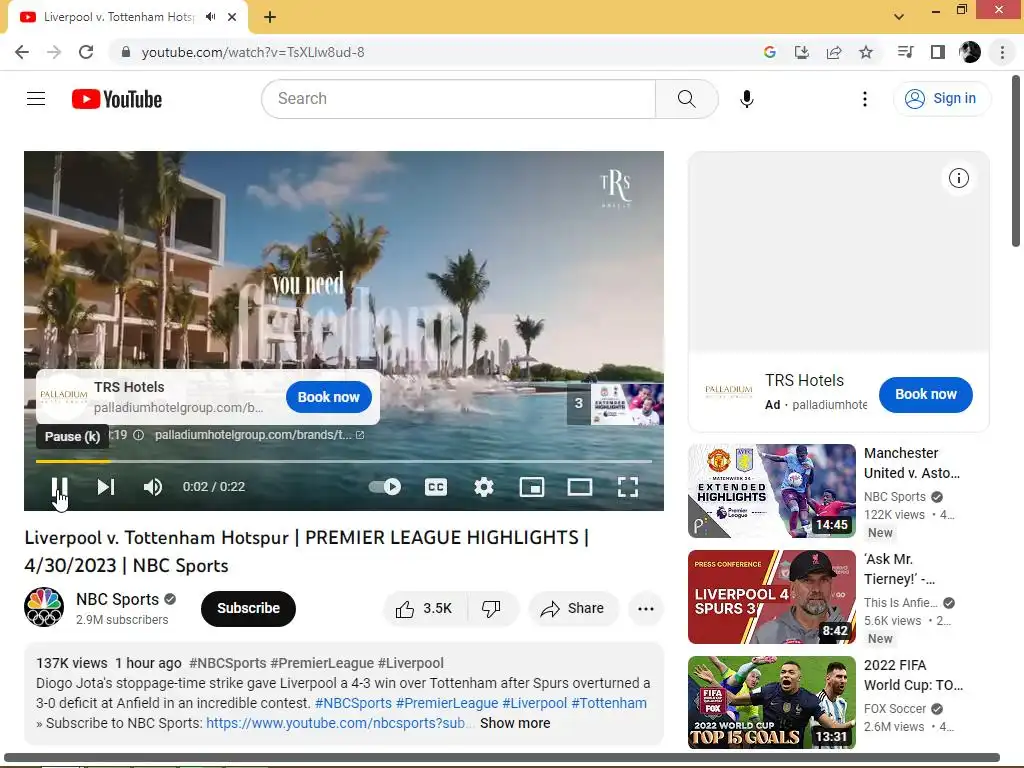The image size is (1024, 768).
Task: Open 2022 World Cup Top 15 Goals thumbnail
Action: point(772,703)
